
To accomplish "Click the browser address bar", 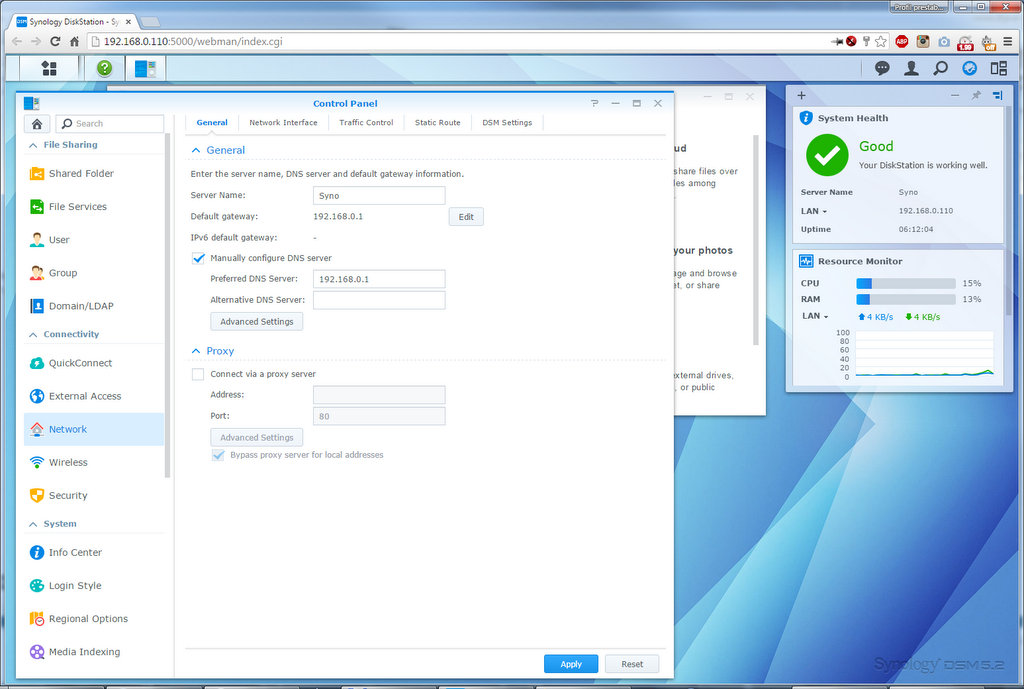I will tap(457, 41).
